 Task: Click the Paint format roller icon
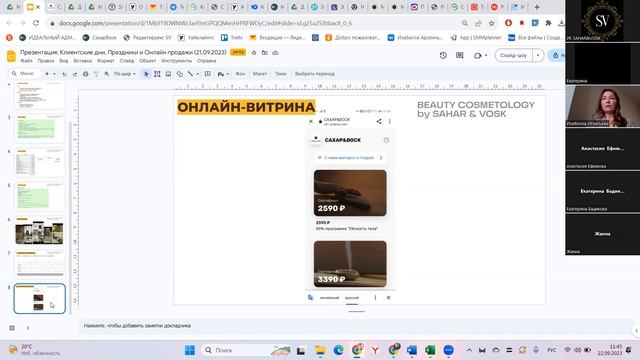tap(96, 74)
